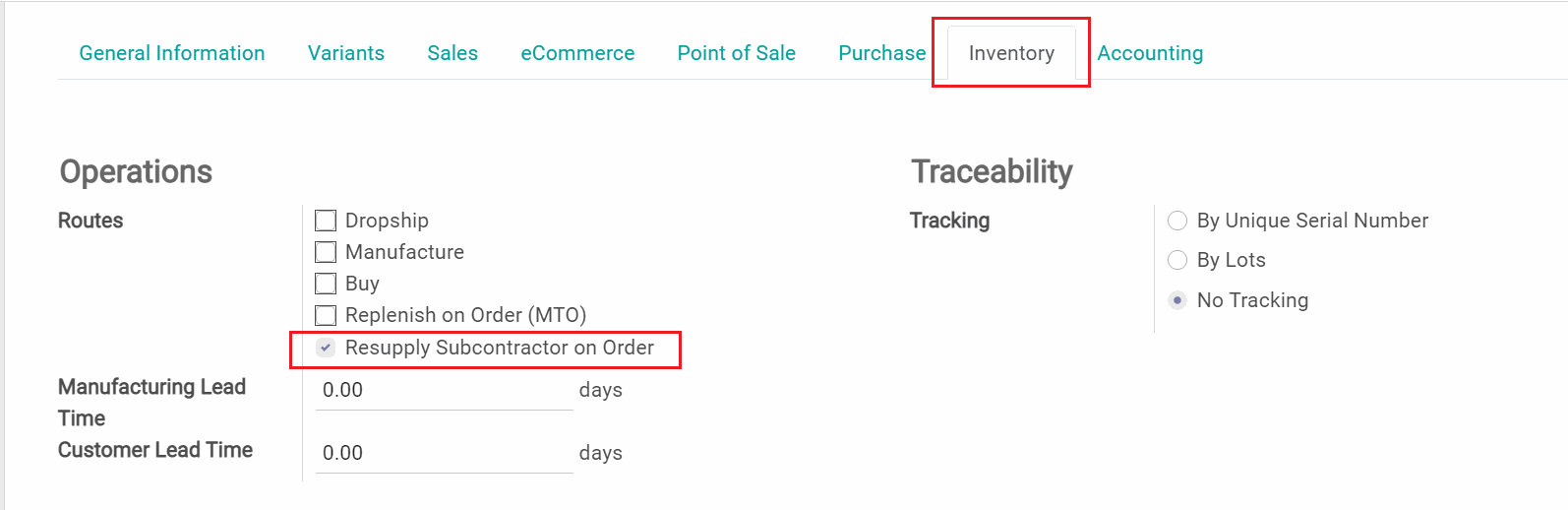Click the Inventory tab
Viewport: 1568px width, 510px height.
(1011, 53)
